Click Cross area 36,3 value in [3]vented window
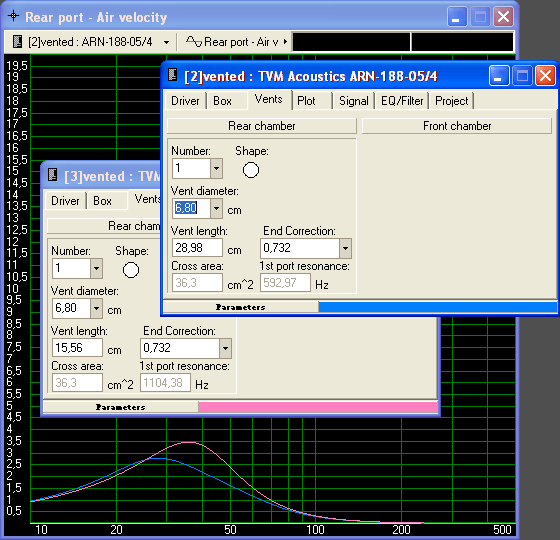The image size is (560, 540). click(78, 383)
